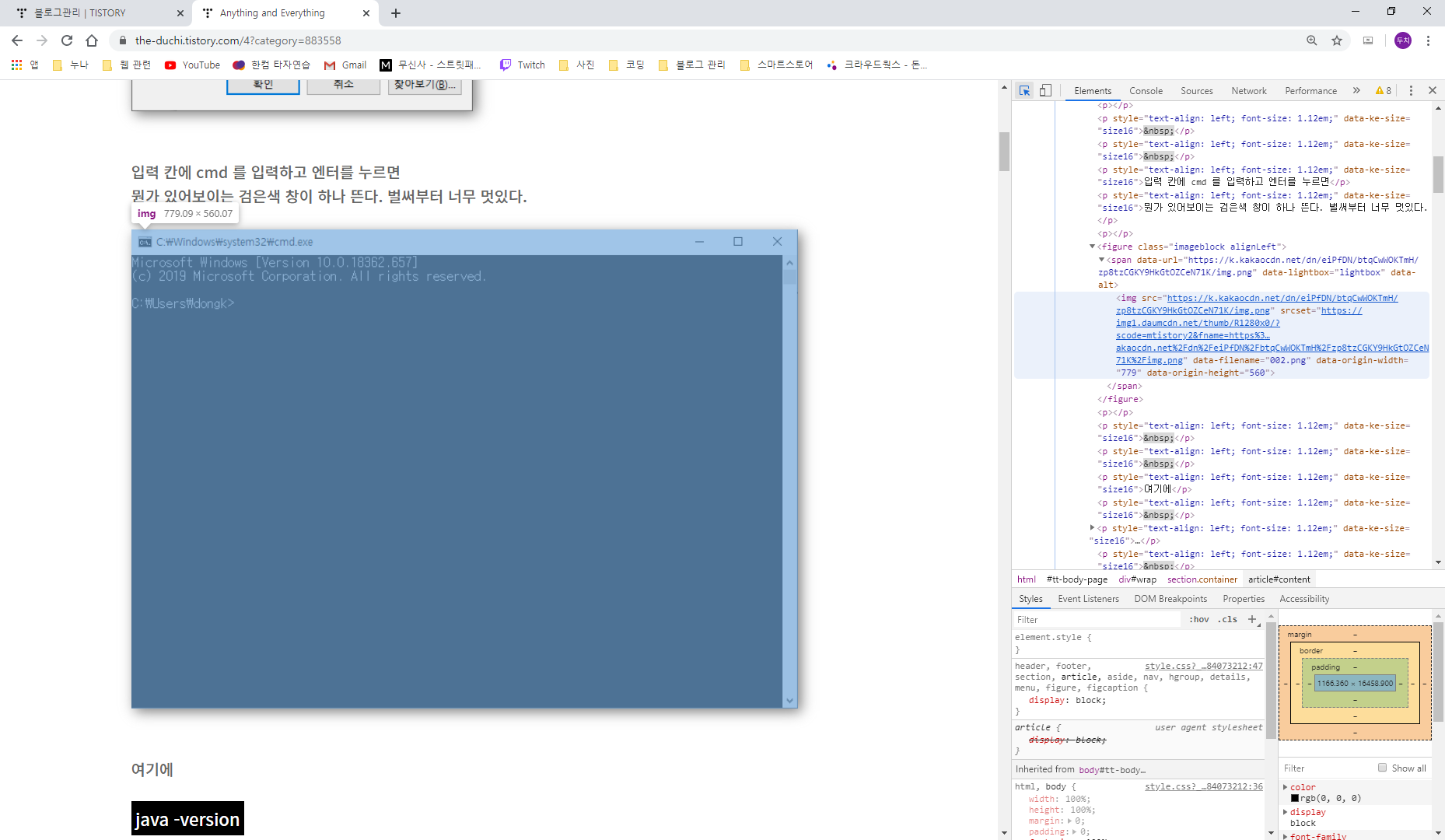Close the DevTools panel
Image resolution: width=1445 pixels, height=840 pixels.
pos(1433,91)
